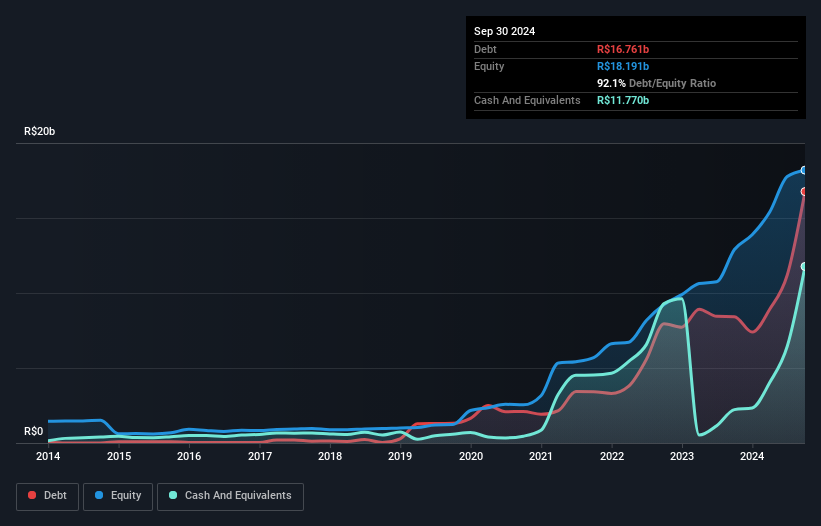Toggle the Equity series legend button
This screenshot has height=526, width=821.
point(118,496)
